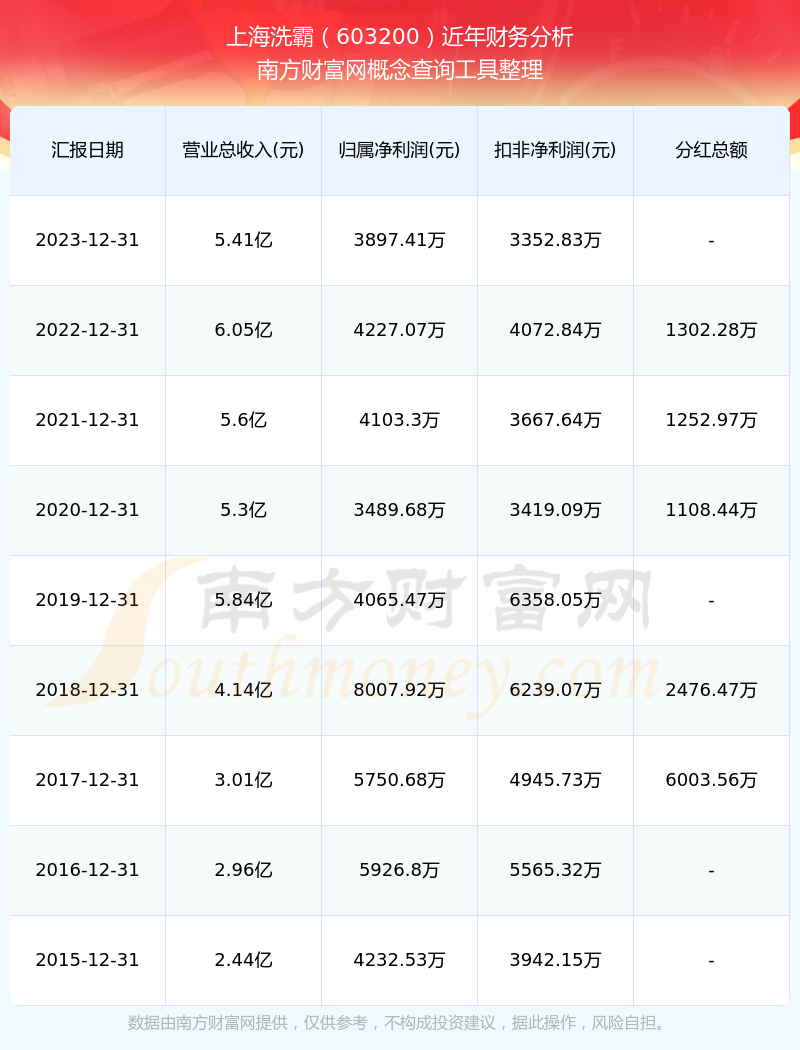Click the revenue value 5.84亿
Screen dimensions: 800x1050
coord(244,600)
